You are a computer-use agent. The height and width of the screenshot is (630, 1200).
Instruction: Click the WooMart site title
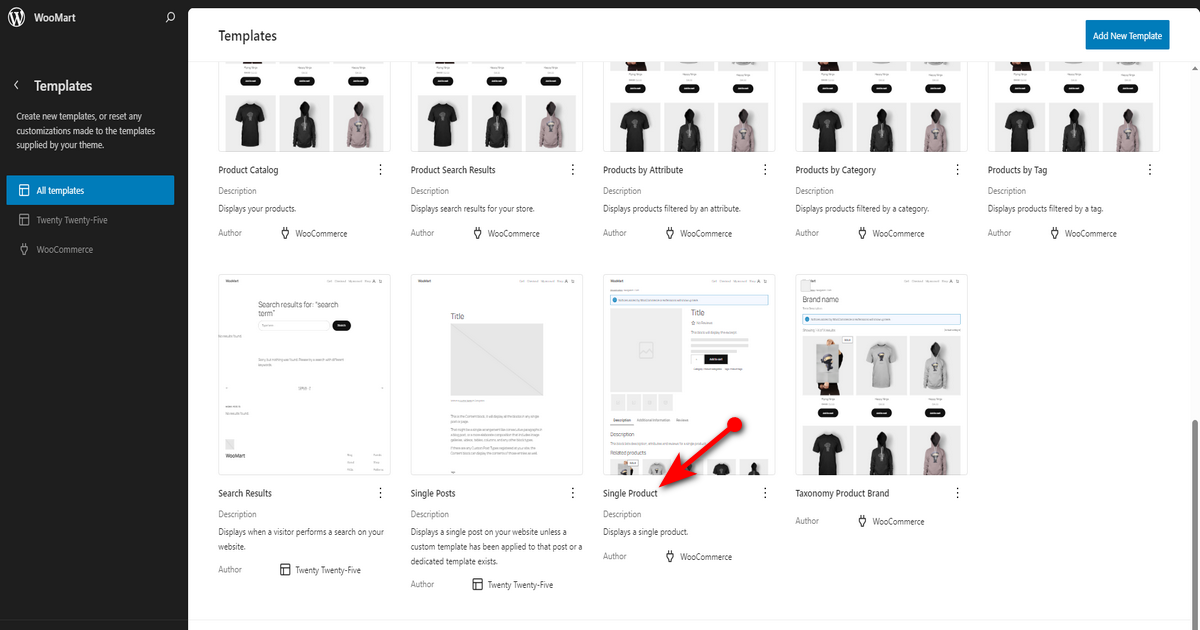(53, 18)
